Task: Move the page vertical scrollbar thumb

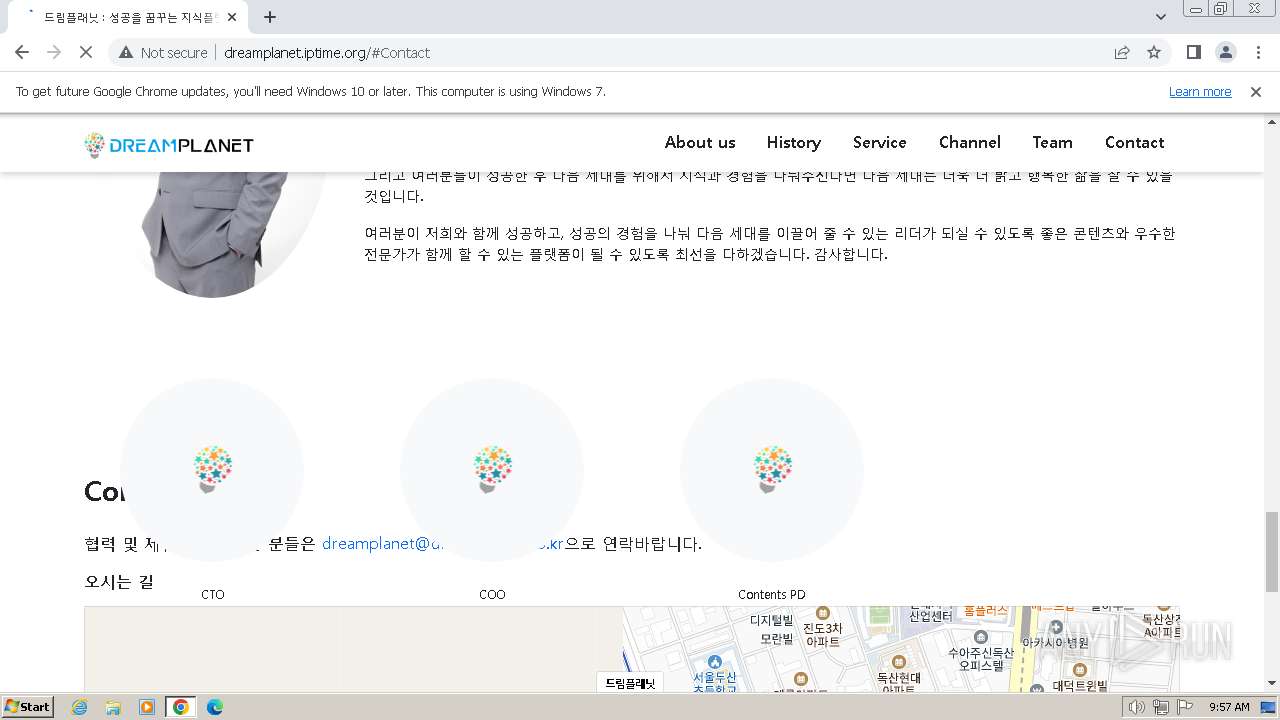Action: click(1271, 552)
